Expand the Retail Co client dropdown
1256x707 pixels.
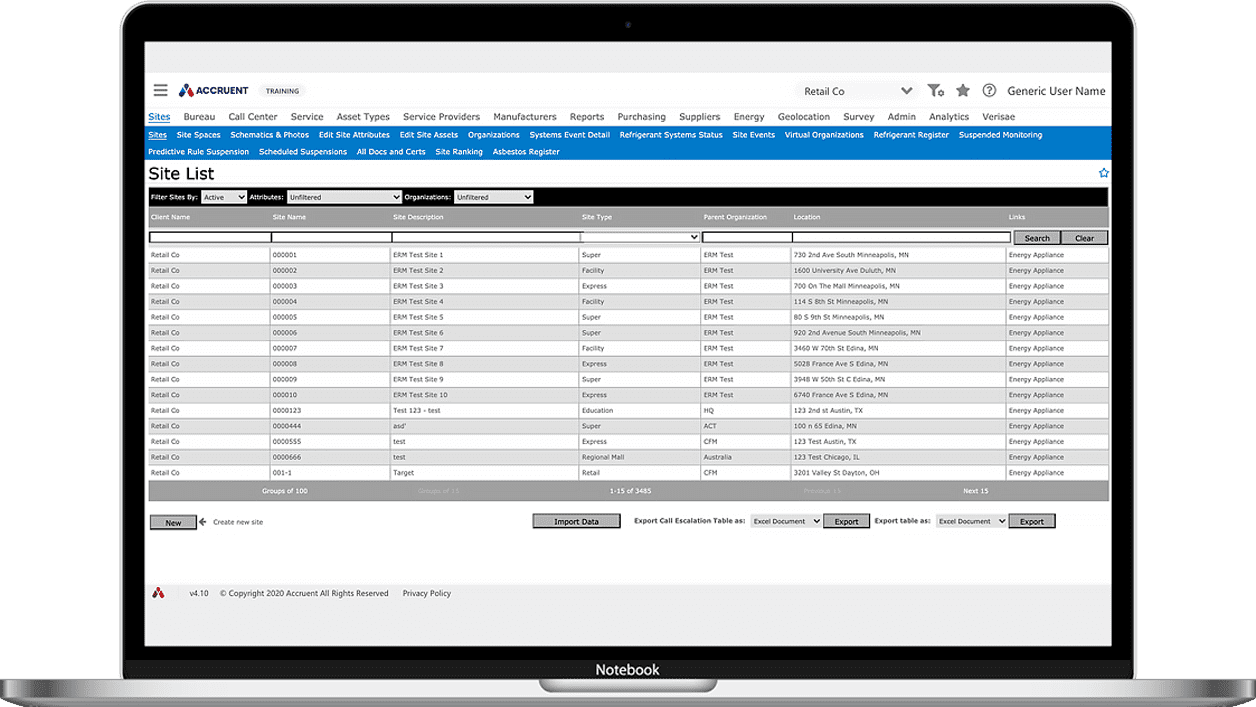pos(856,90)
